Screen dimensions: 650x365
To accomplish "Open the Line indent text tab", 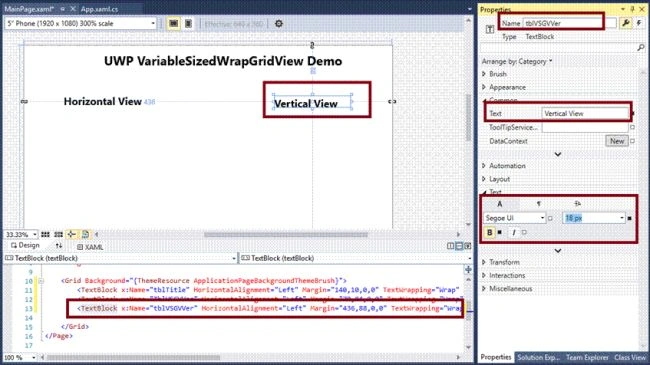I will click(577, 204).
